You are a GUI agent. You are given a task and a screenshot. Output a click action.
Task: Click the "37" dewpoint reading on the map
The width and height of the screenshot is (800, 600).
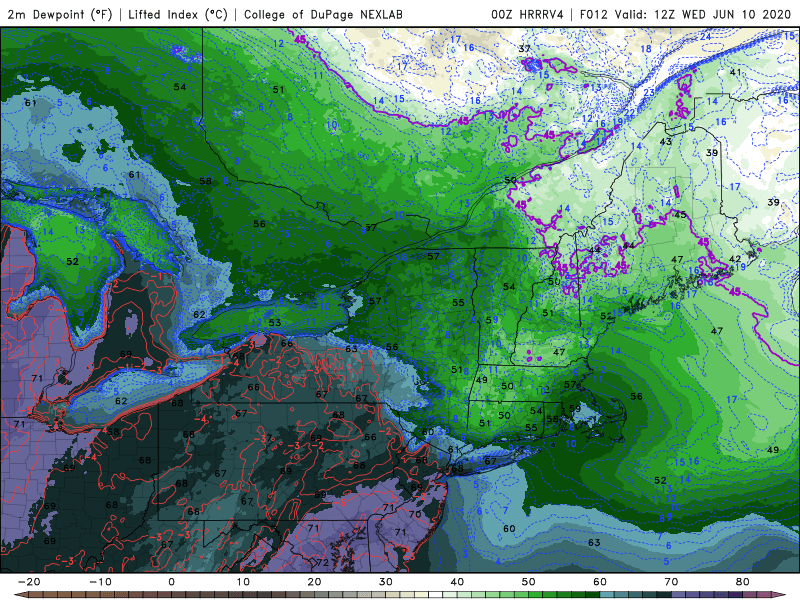click(524, 49)
